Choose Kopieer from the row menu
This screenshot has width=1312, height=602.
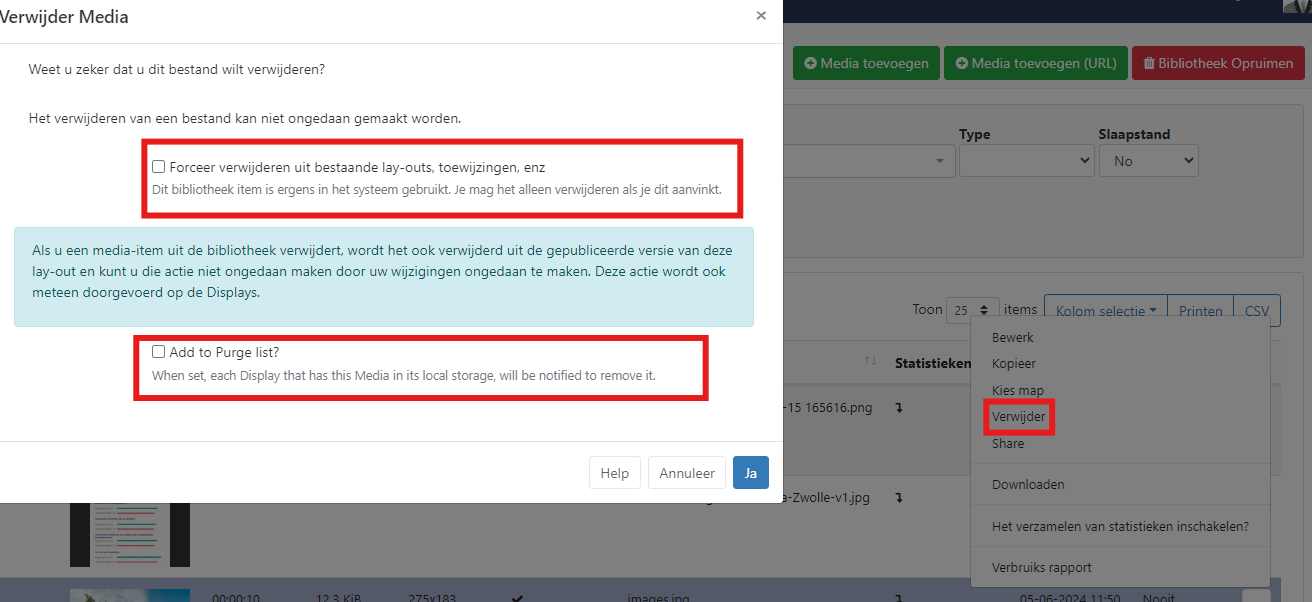pyautogui.click(x=1013, y=364)
